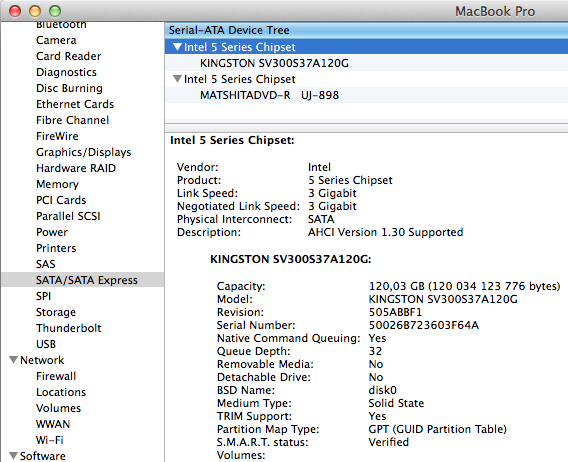Select the highlighted Intel 5 Series Chipset row
The width and height of the screenshot is (568, 462).
[366, 47]
